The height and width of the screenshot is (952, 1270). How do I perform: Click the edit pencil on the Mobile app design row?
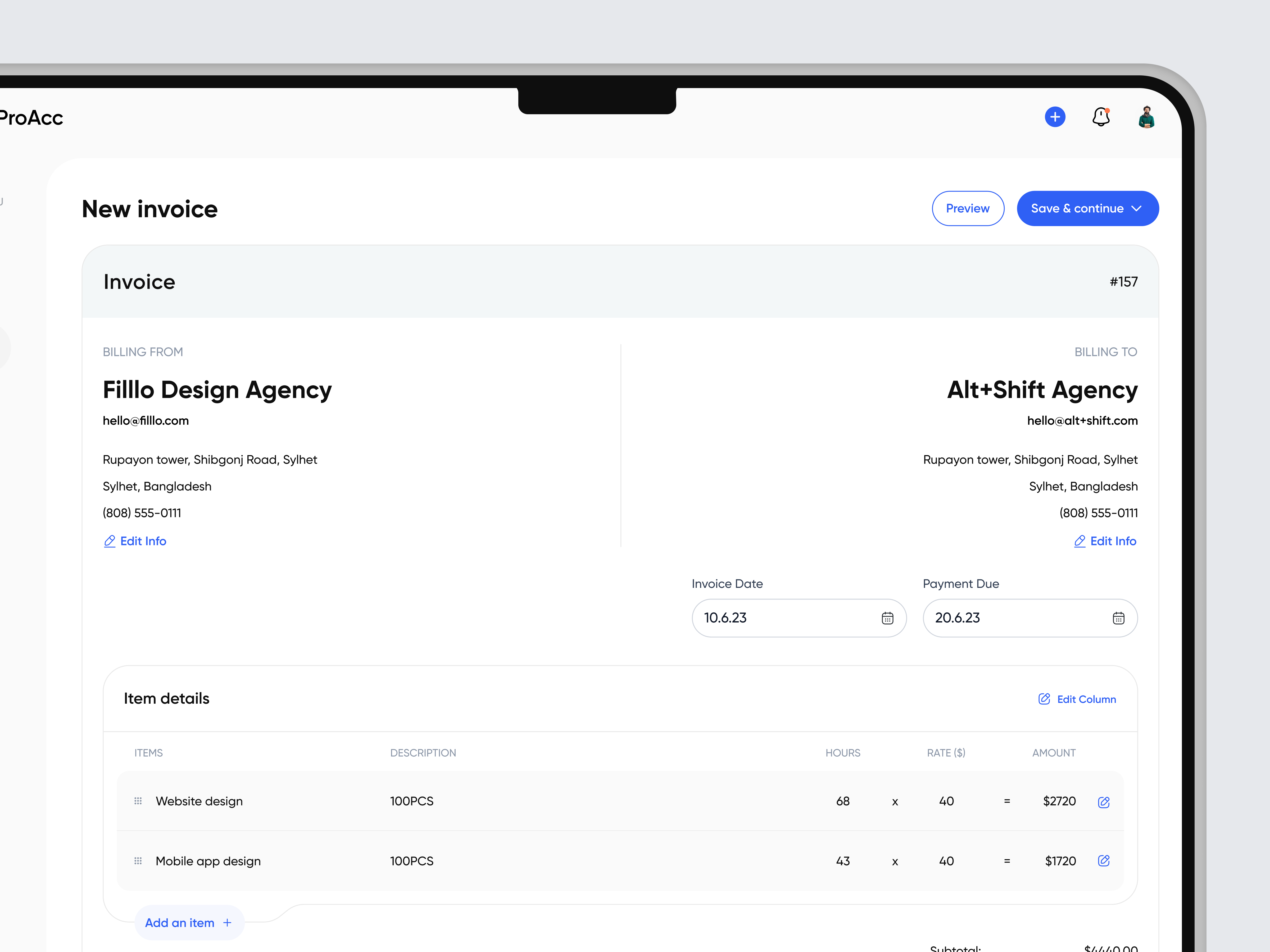pos(1104,861)
